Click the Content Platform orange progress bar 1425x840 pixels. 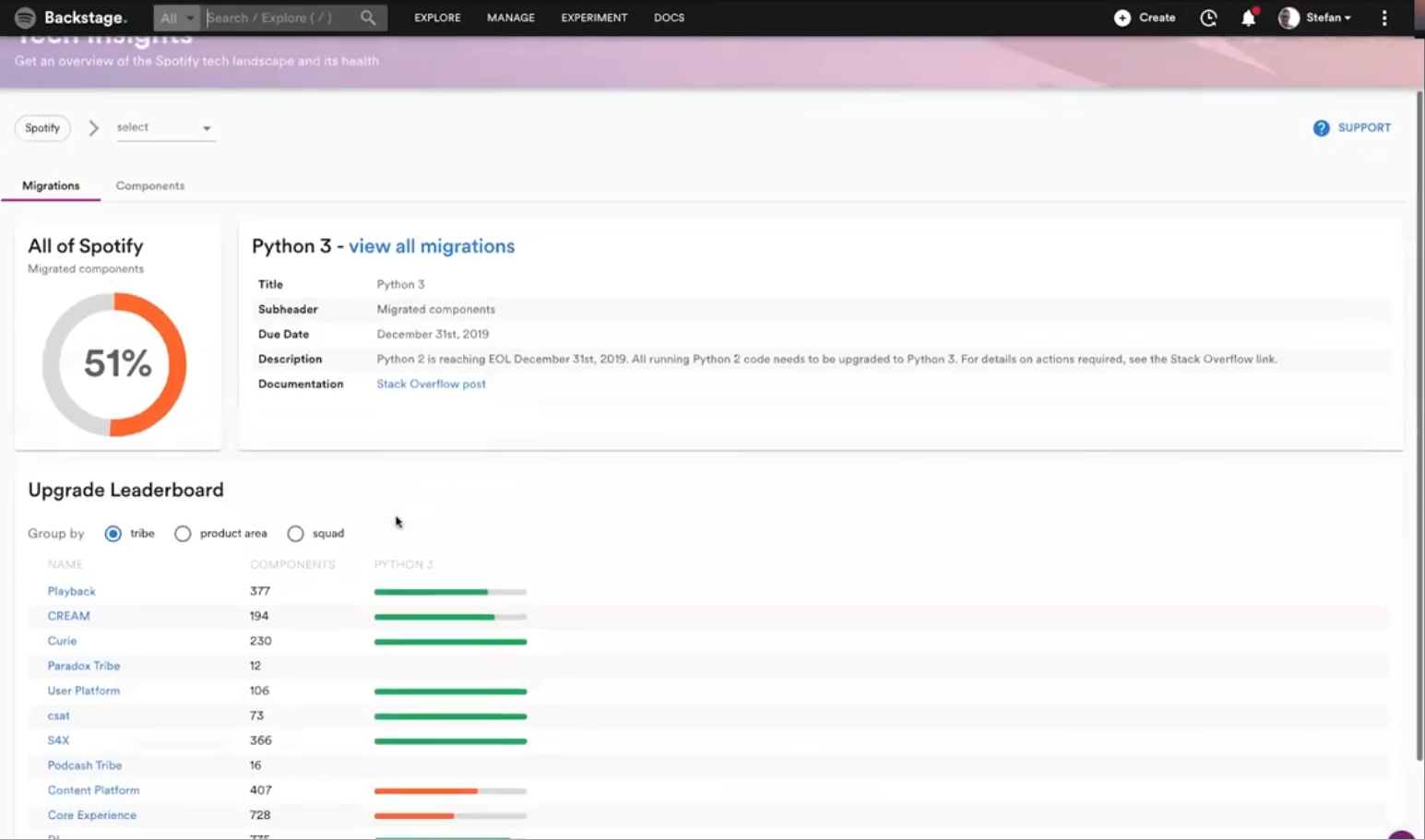pyautogui.click(x=450, y=791)
